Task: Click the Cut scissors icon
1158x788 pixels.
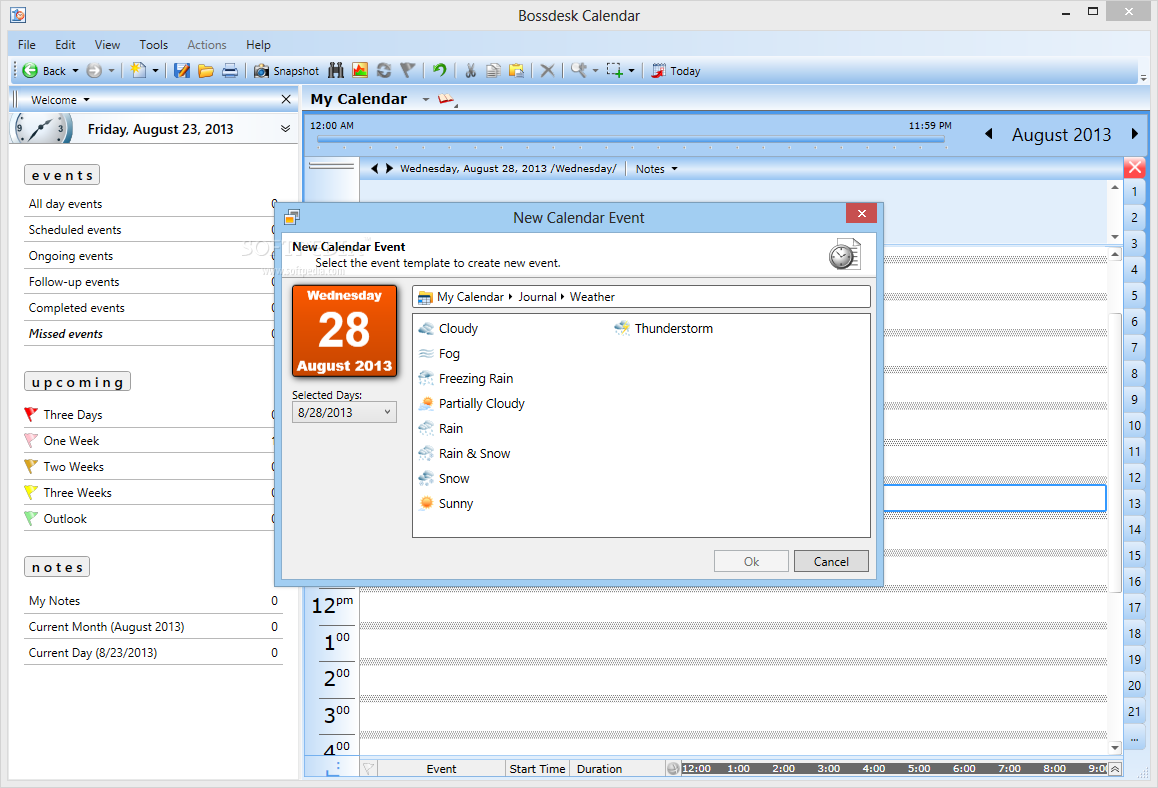Action: coord(470,71)
